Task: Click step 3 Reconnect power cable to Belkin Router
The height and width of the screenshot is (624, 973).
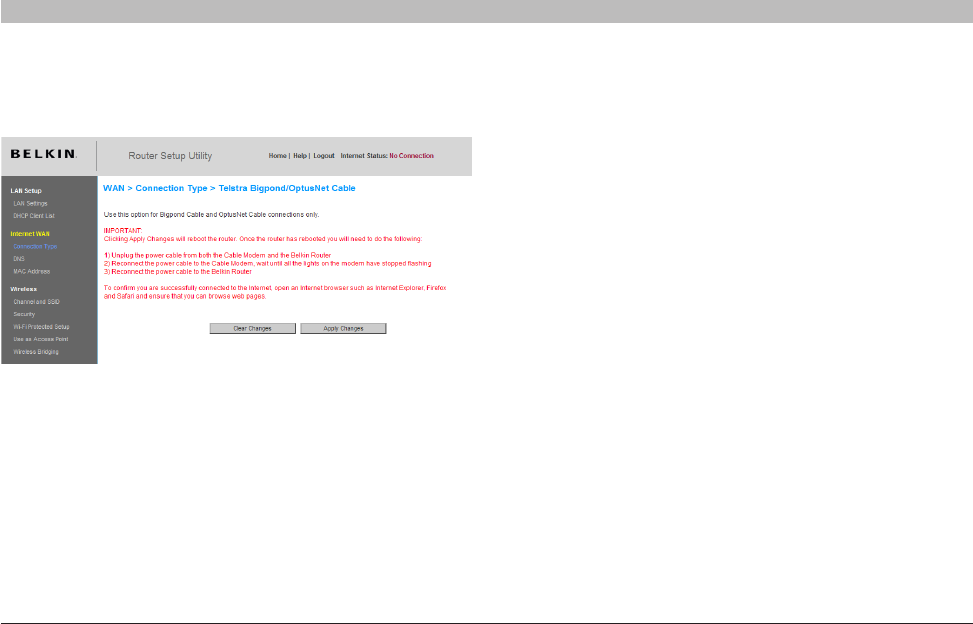Action: click(177, 272)
